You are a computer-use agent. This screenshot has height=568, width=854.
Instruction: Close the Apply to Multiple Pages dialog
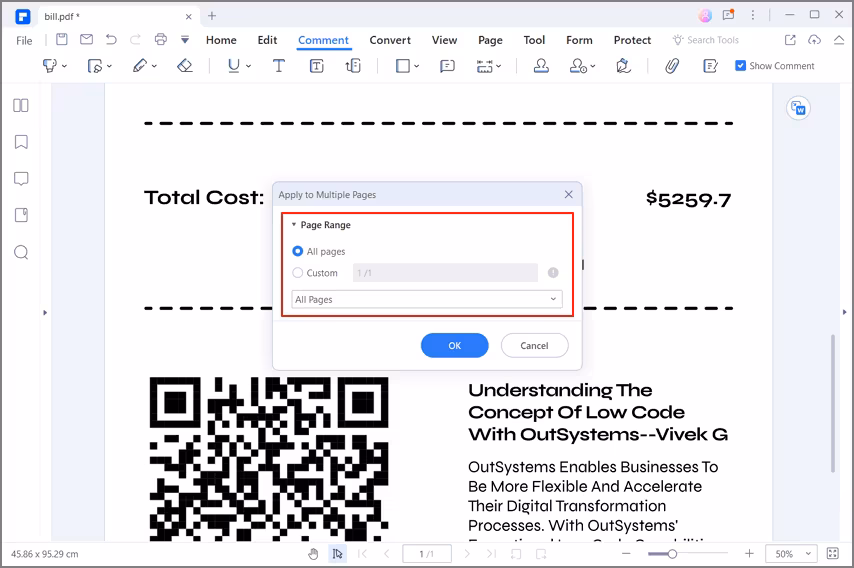click(x=569, y=194)
